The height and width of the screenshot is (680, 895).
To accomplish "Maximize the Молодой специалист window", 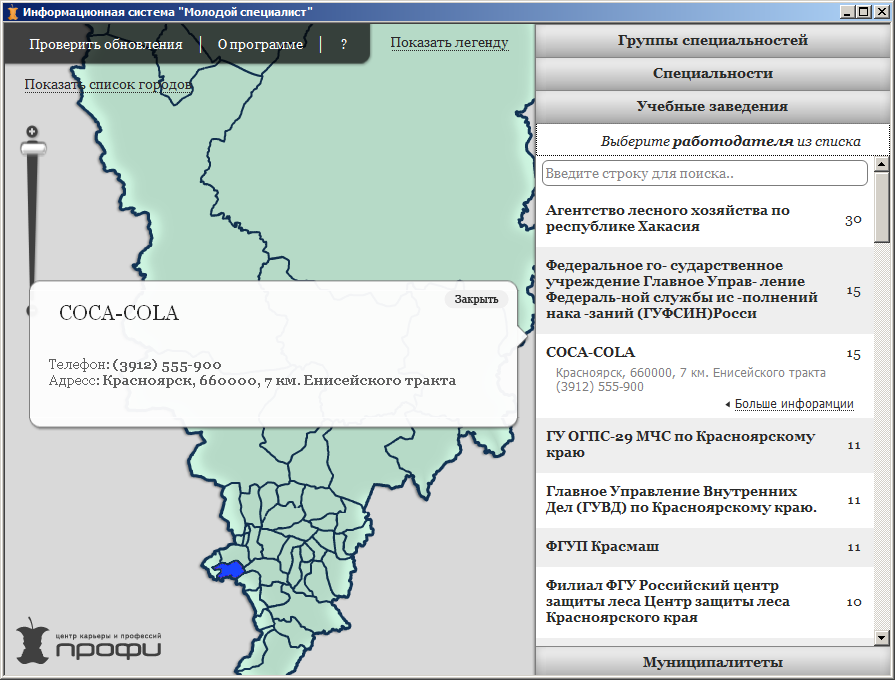I will click(x=863, y=12).
